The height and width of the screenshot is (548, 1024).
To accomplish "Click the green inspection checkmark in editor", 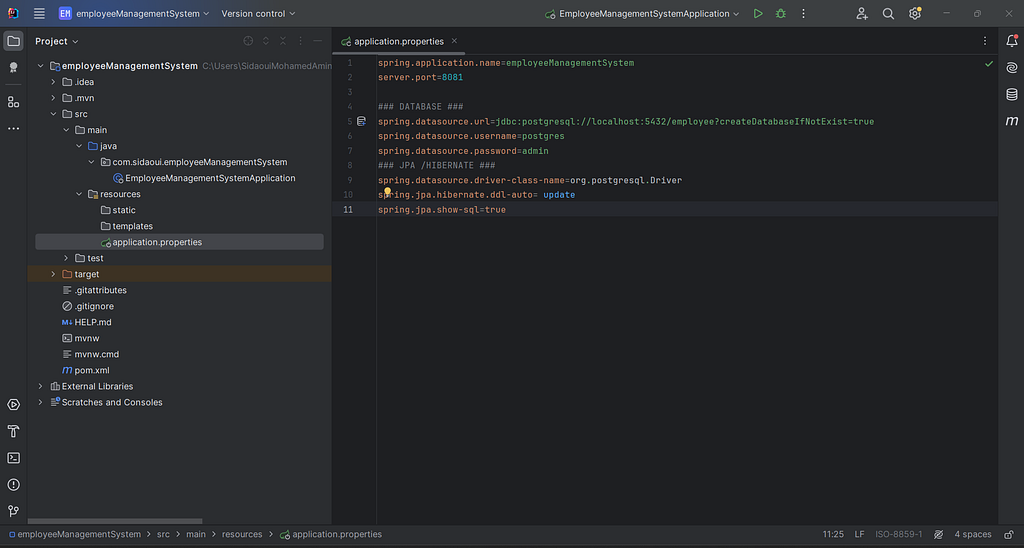I will [989, 64].
